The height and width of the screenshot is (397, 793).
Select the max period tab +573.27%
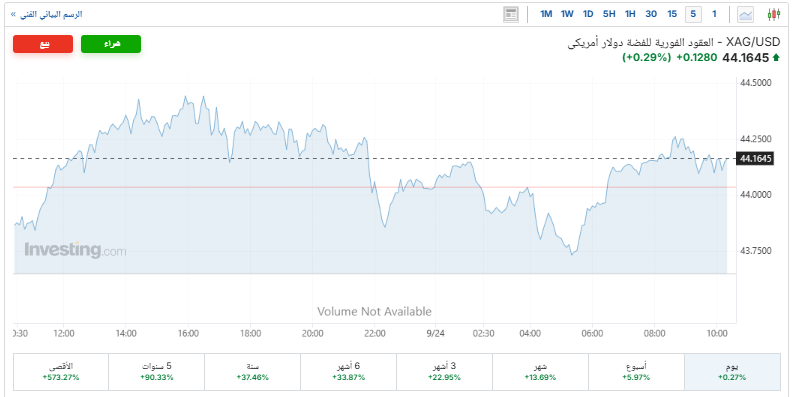pyautogui.click(x=61, y=372)
